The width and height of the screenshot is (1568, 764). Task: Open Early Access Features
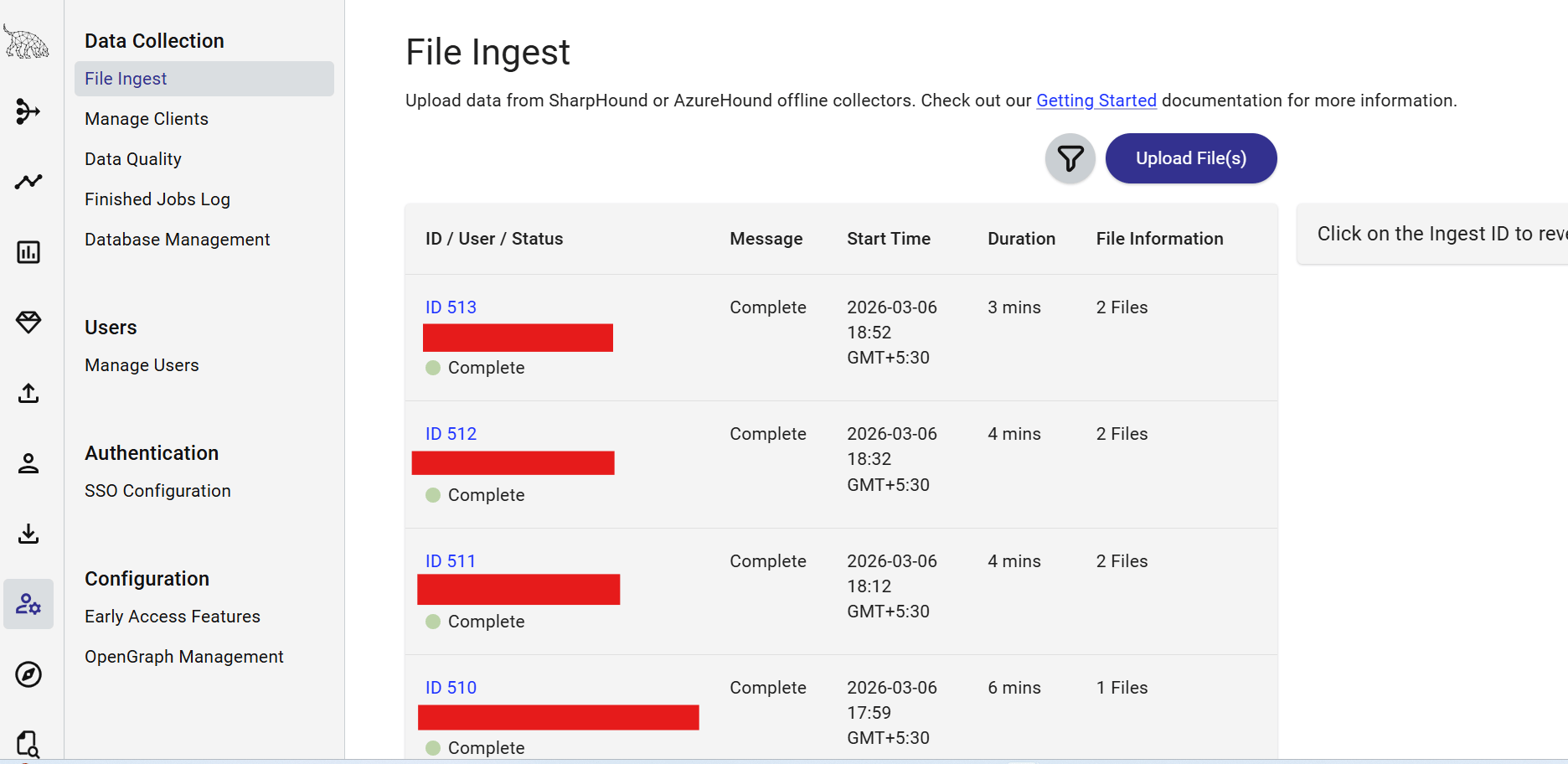tap(173, 617)
